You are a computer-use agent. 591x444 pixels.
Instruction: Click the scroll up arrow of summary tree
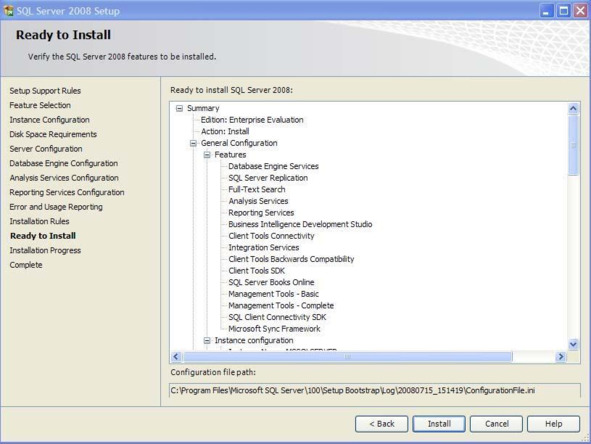[x=573, y=109]
